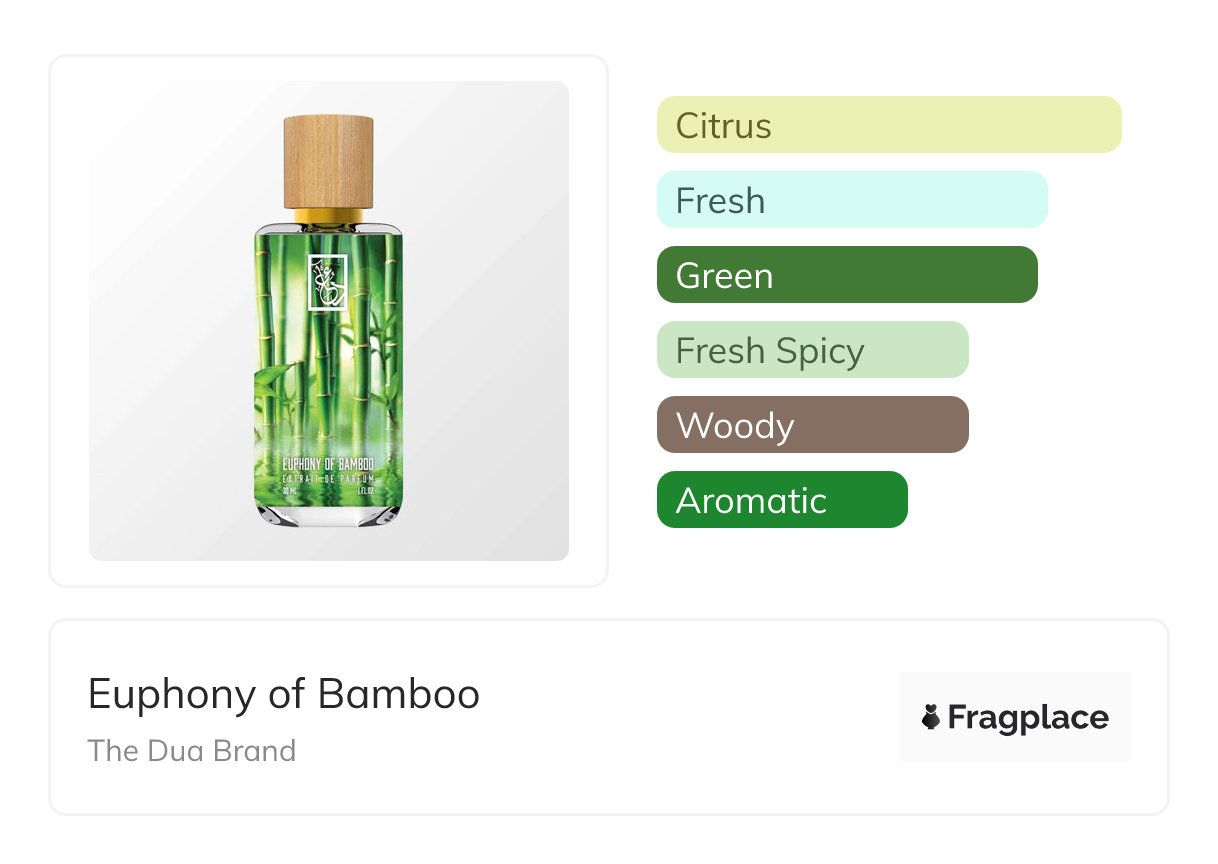Choose the dark Green accord bar
Screen dimensions: 1218x864
846,275
